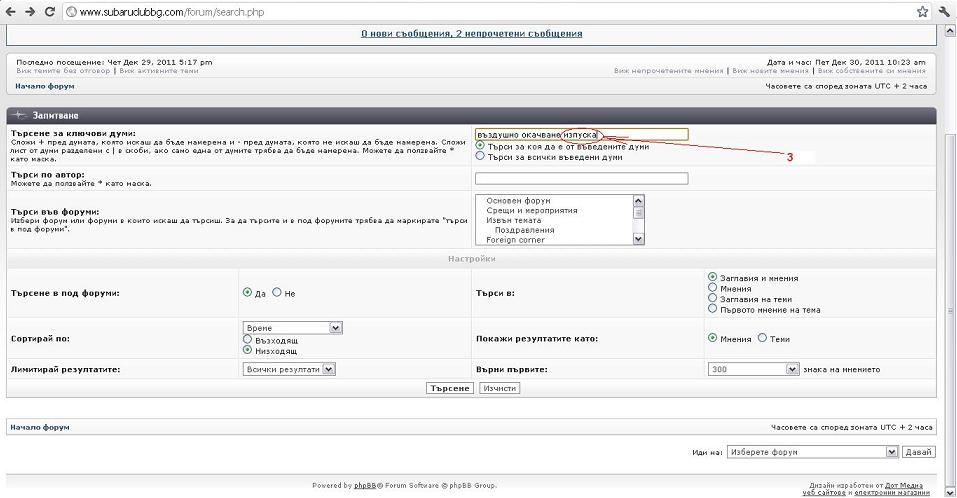
Task: Go back with browser back arrow
Action: pos(10,12)
